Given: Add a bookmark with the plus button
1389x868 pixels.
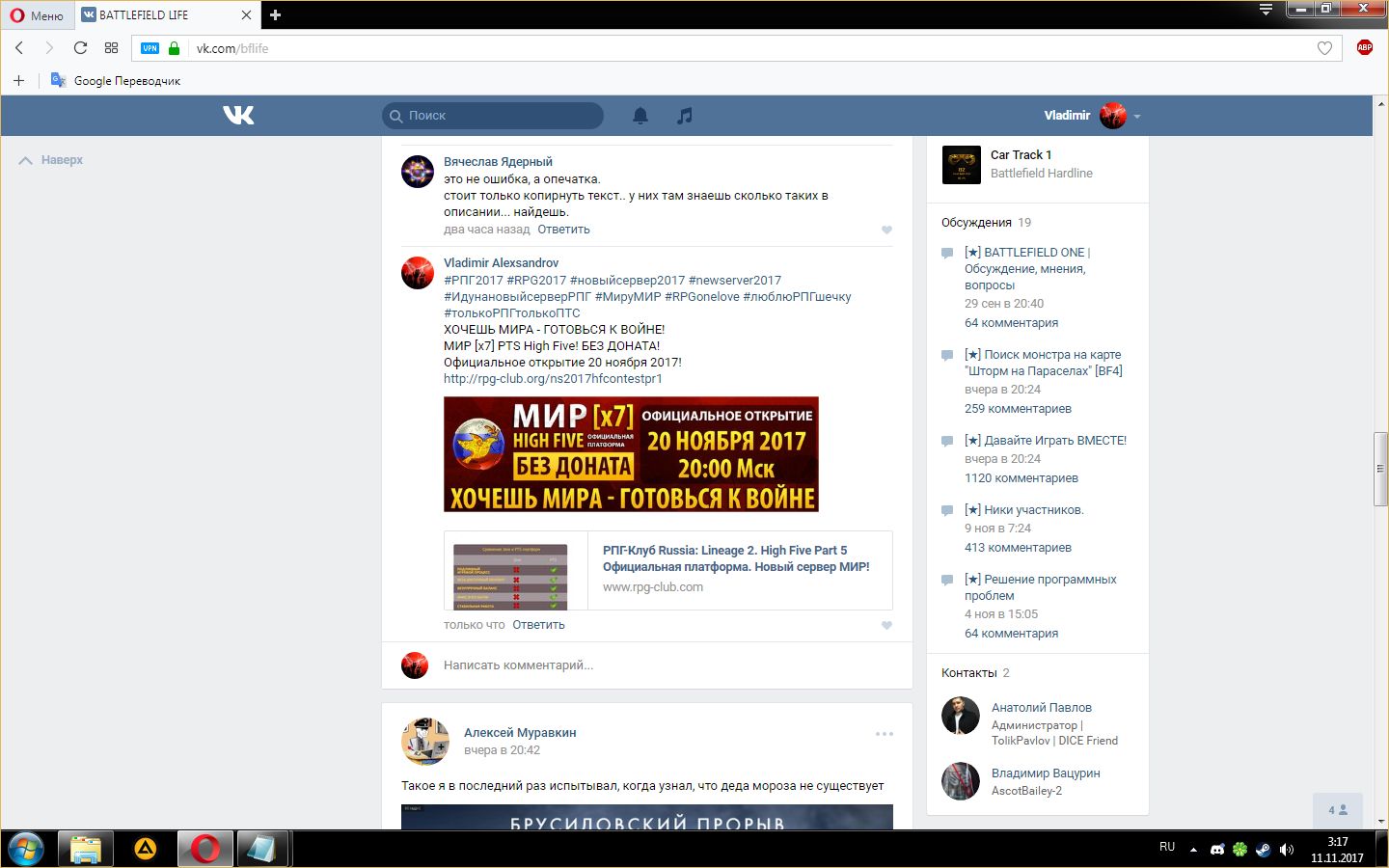Looking at the screenshot, I should [18, 80].
